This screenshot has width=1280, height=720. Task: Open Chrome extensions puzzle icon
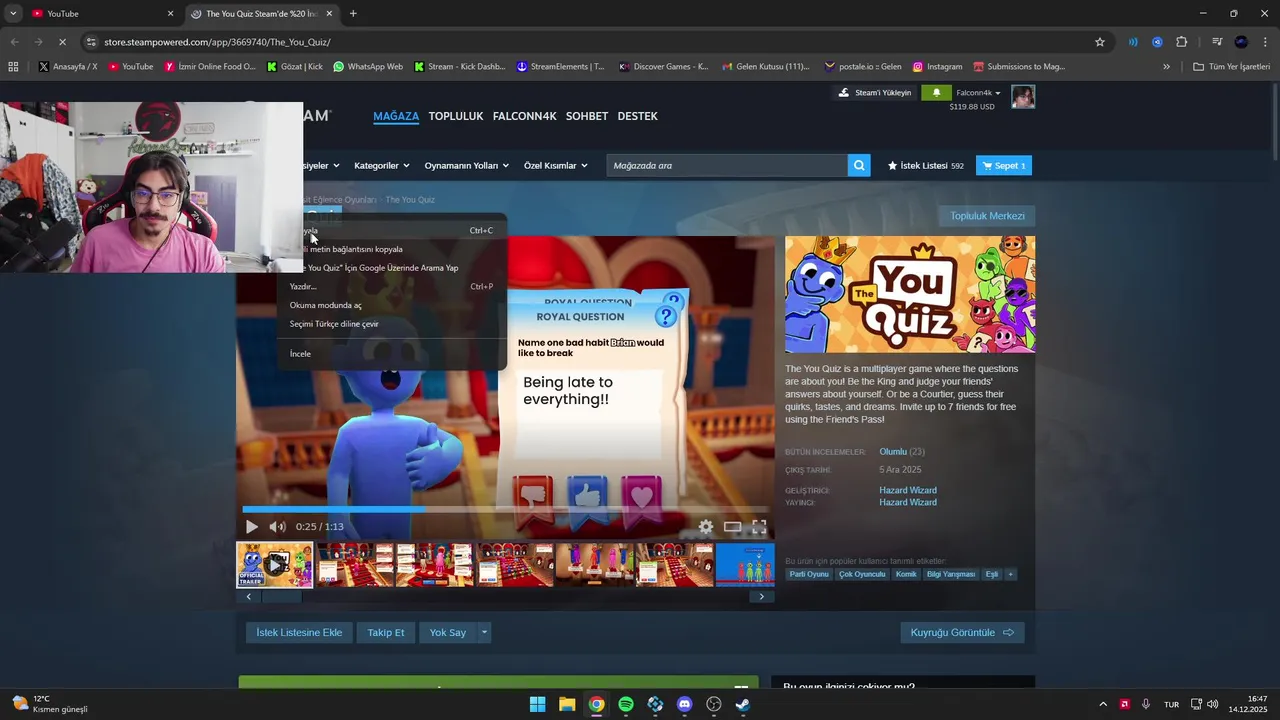click(1182, 42)
